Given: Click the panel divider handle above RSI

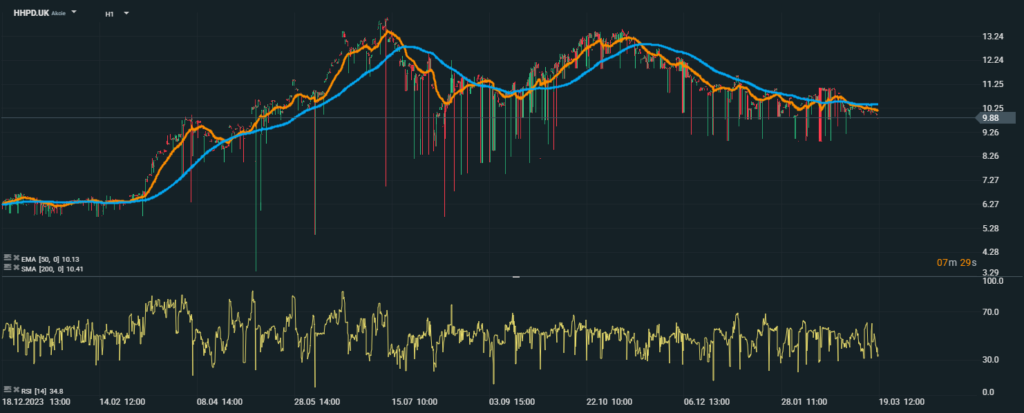Looking at the screenshot, I should click(x=516, y=276).
